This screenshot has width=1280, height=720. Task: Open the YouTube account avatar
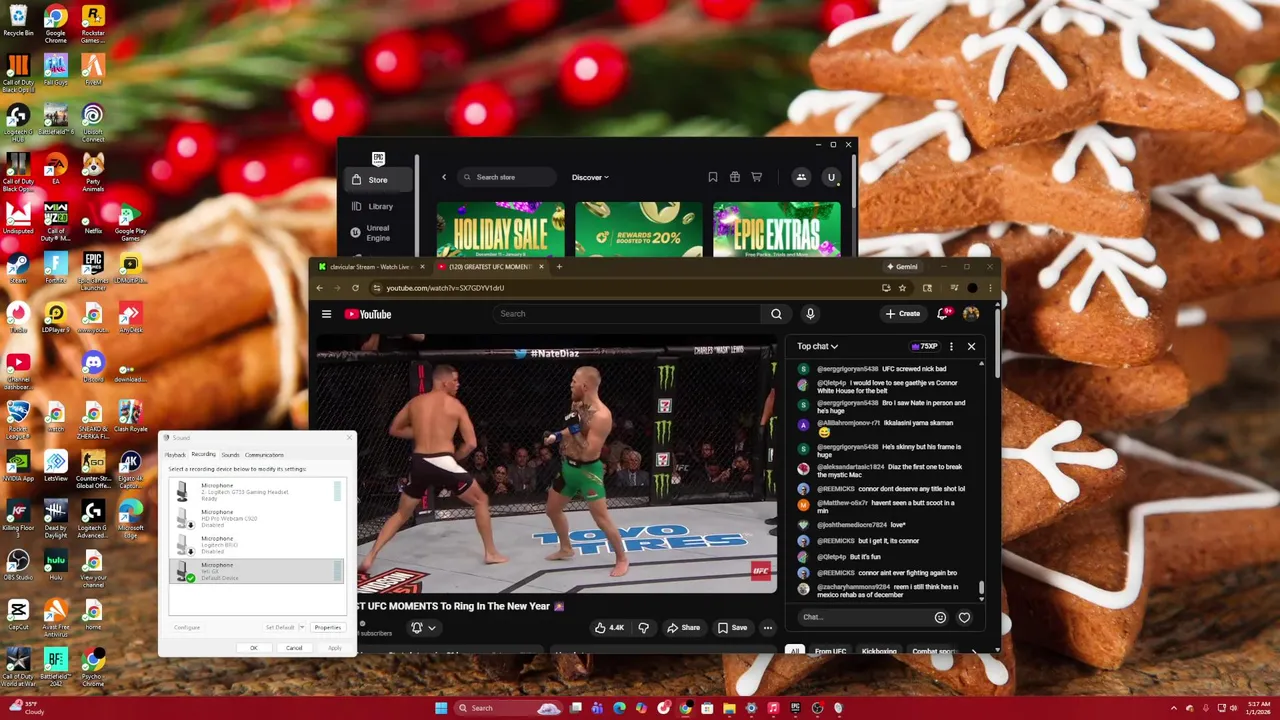(971, 314)
